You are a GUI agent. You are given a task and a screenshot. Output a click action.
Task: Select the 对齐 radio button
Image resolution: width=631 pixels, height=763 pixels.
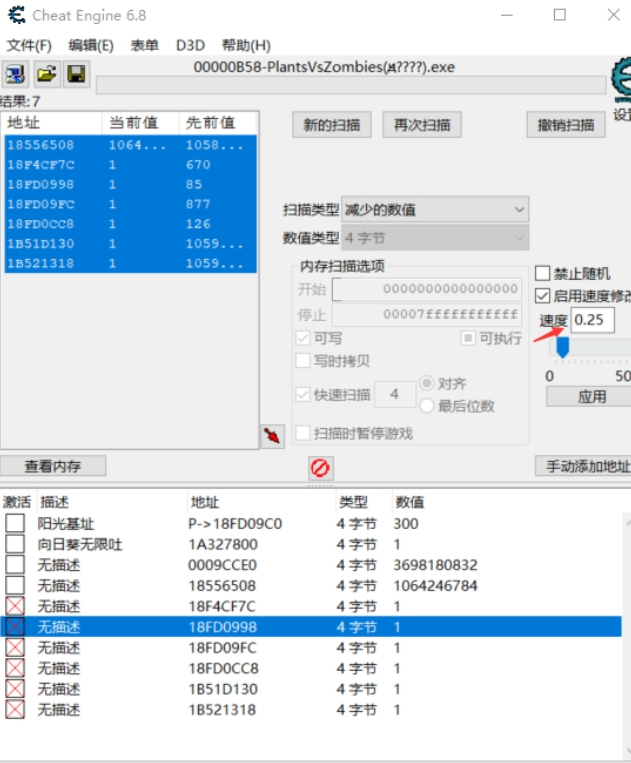[x=427, y=383]
